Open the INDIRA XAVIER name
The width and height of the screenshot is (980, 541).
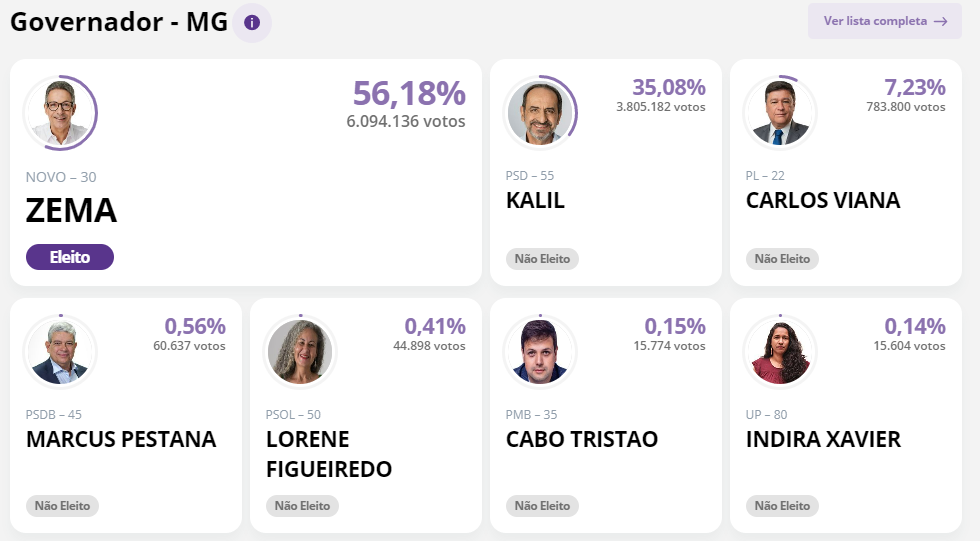[823, 439]
